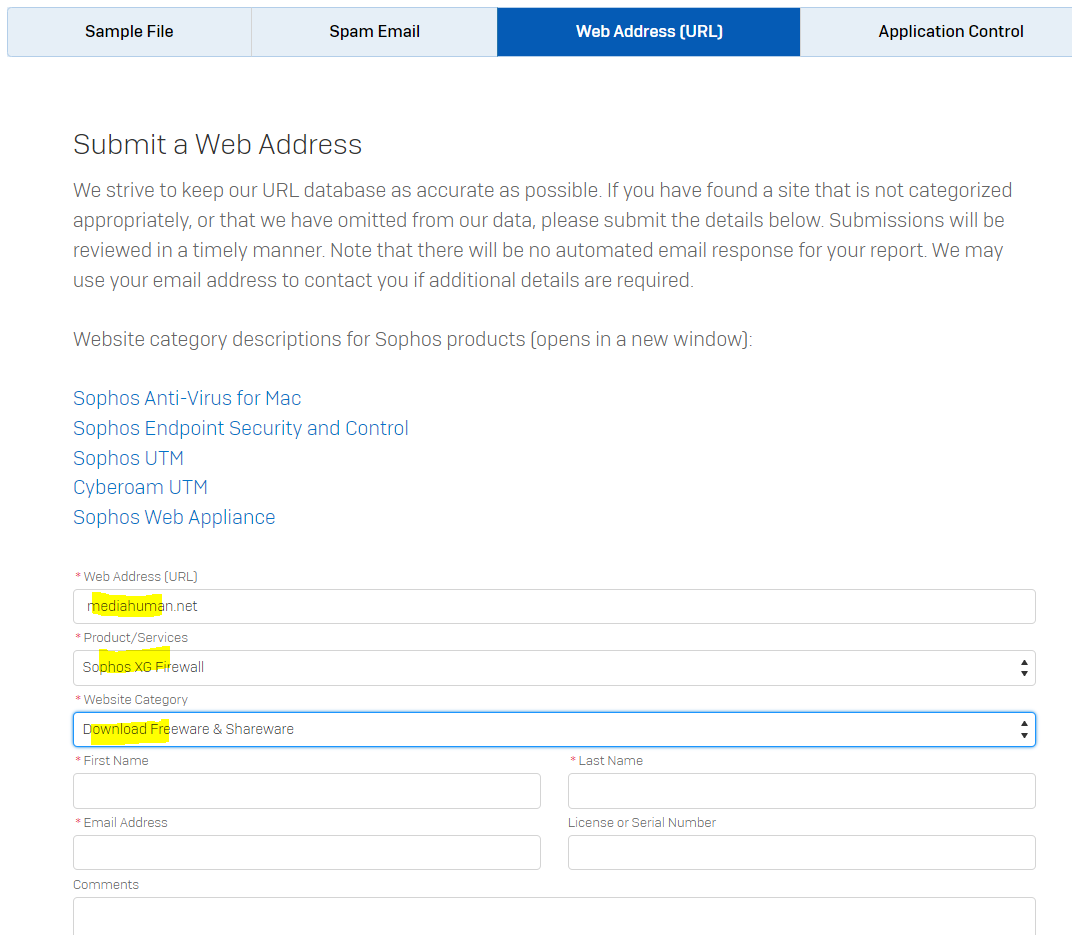Click the Submit a Web Address heading

click(217, 145)
